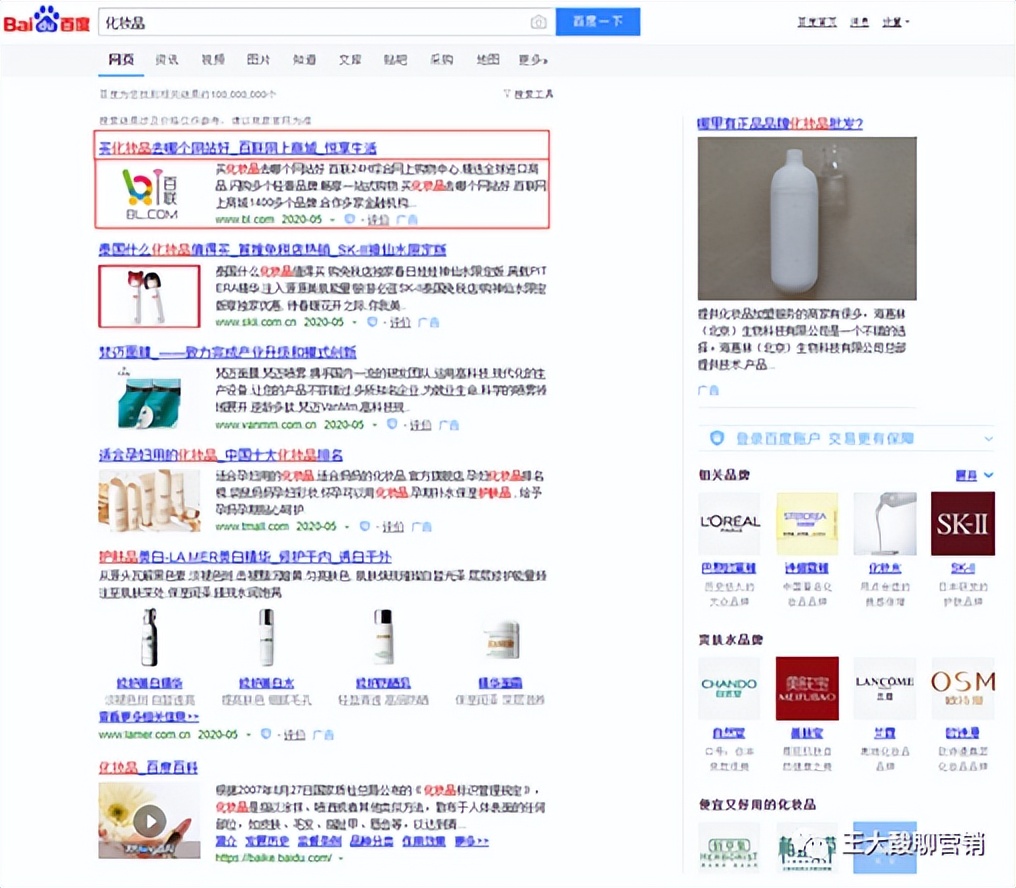Click the LANCÔME brand thumbnail

pyautogui.click(x=884, y=687)
